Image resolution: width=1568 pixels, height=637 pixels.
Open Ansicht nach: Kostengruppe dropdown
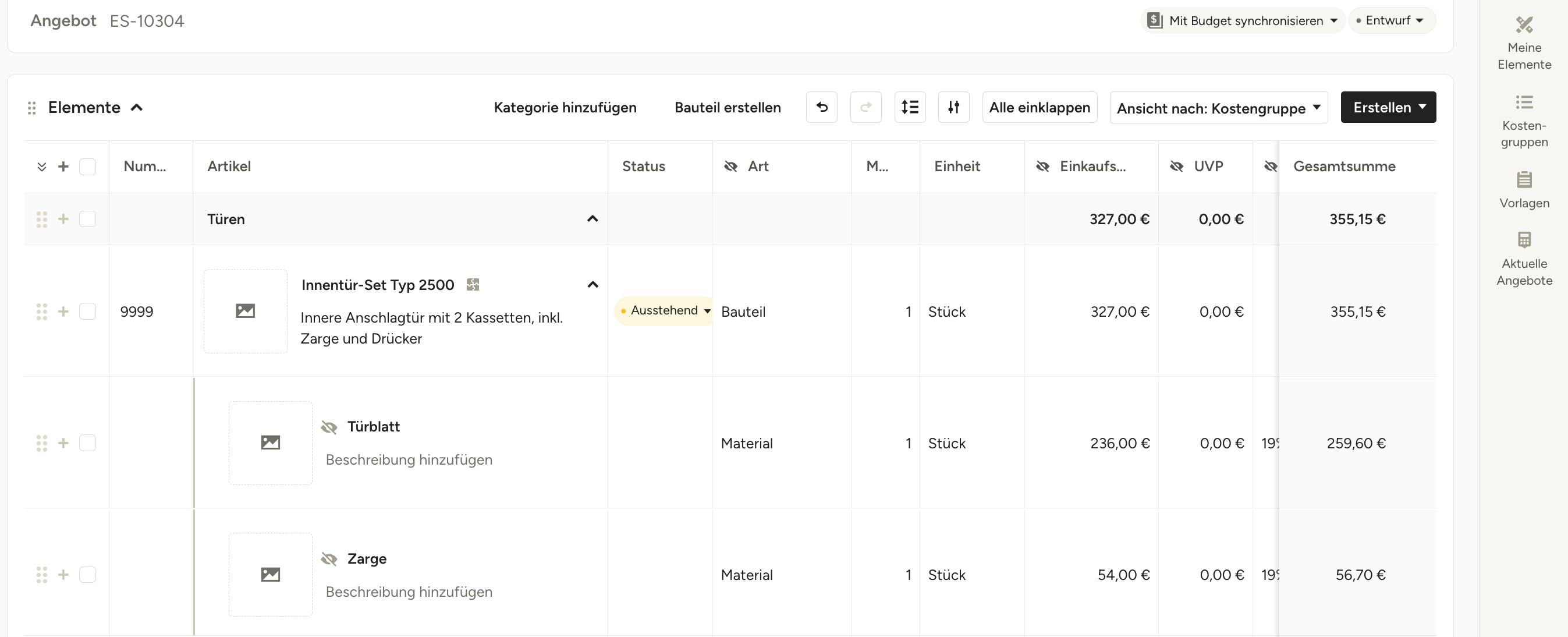[1219, 108]
